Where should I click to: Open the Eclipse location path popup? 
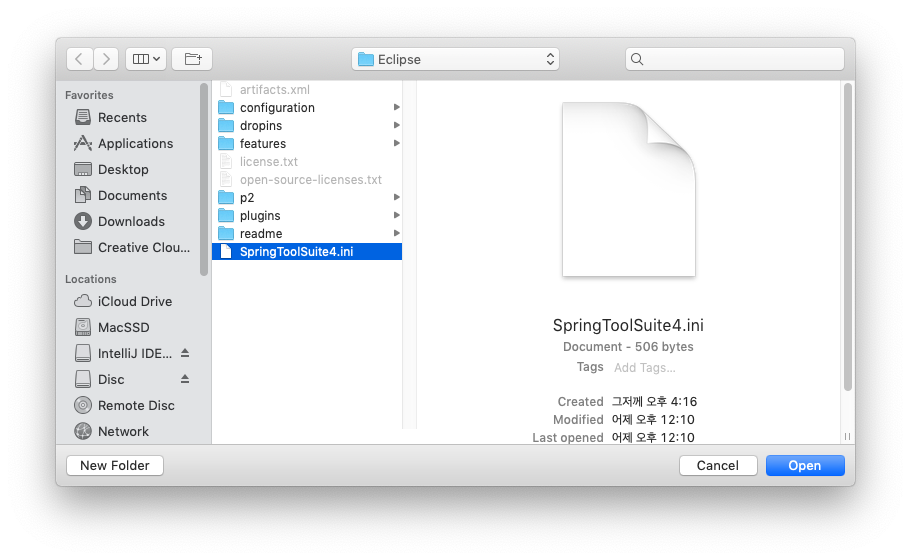click(455, 59)
